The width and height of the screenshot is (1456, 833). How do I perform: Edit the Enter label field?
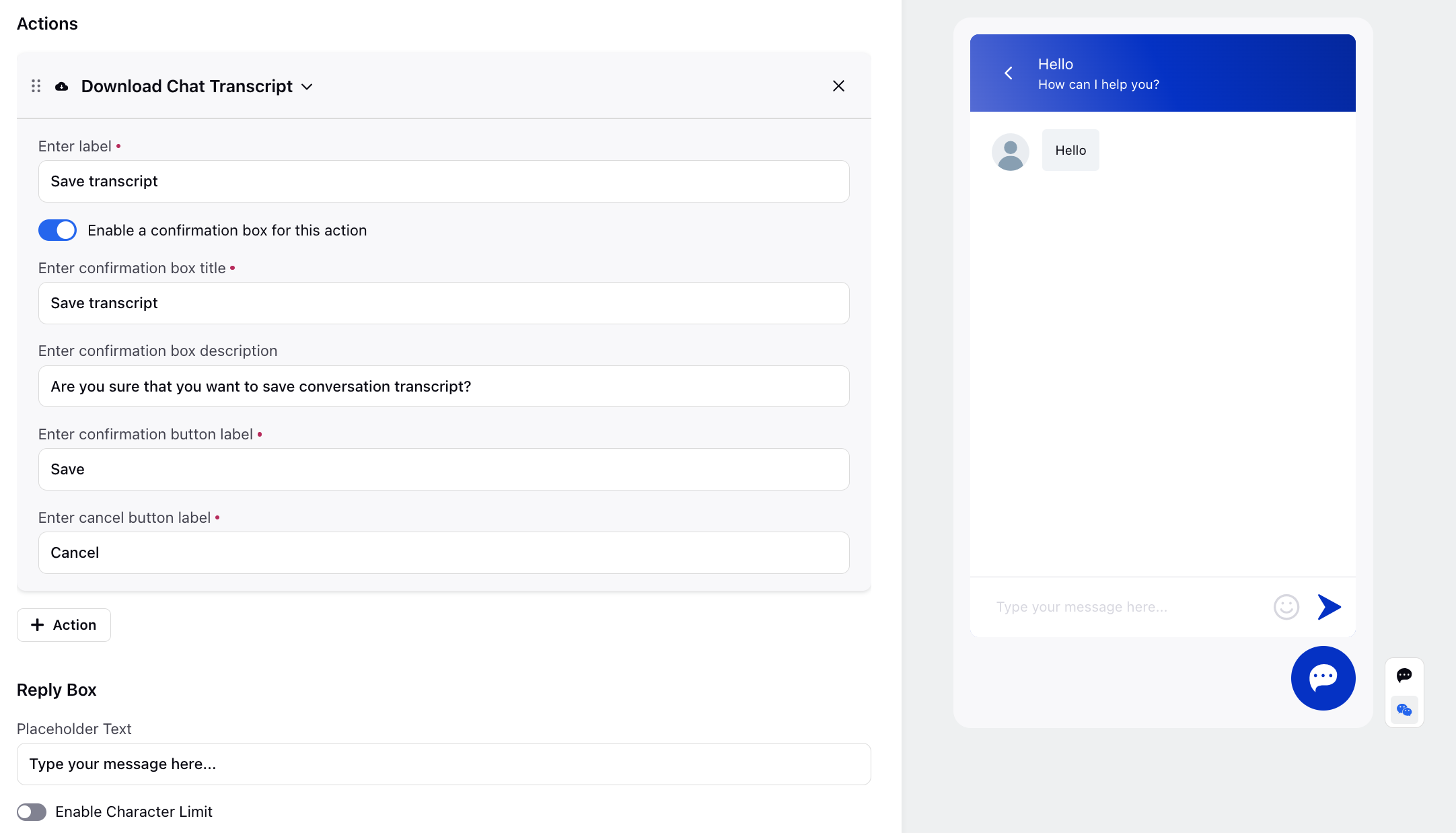pyautogui.click(x=443, y=181)
